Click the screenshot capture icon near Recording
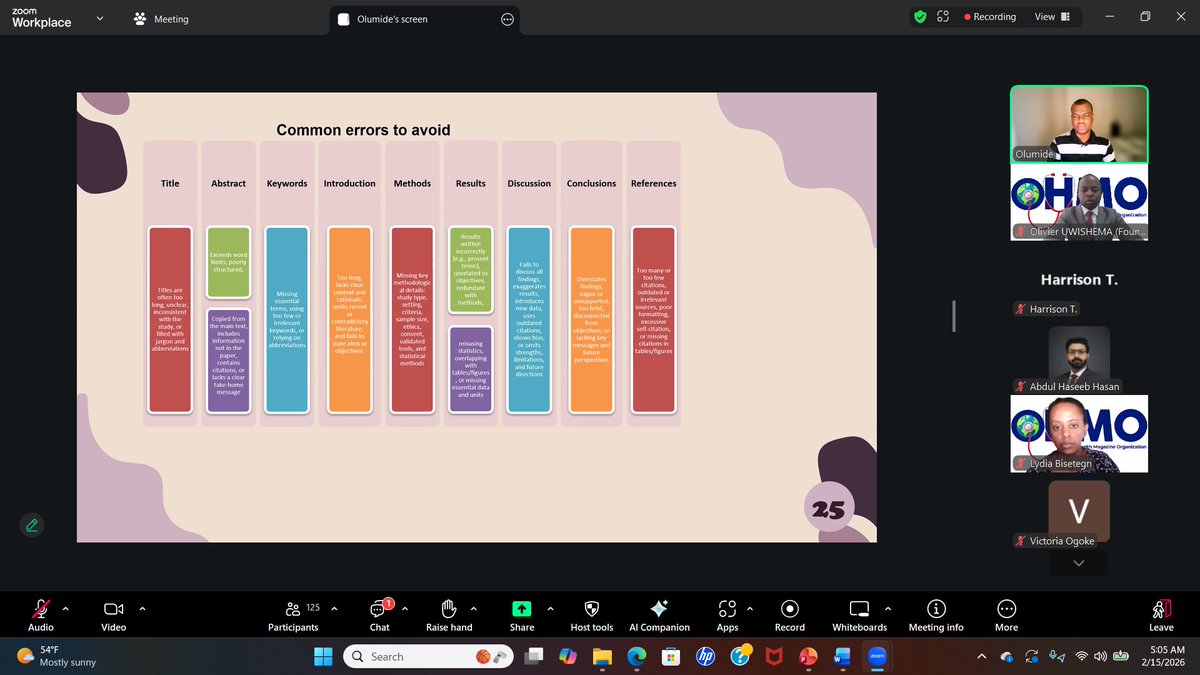The height and width of the screenshot is (675, 1200). 943,17
